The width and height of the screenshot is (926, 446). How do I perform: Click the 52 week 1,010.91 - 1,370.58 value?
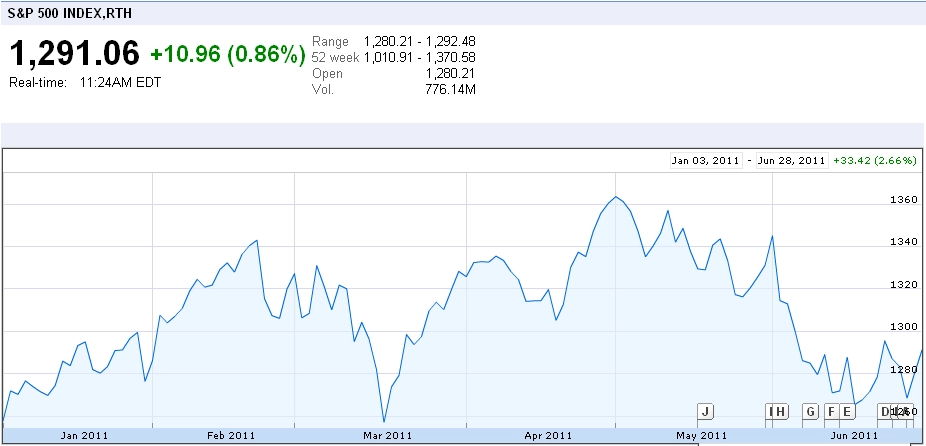point(420,58)
